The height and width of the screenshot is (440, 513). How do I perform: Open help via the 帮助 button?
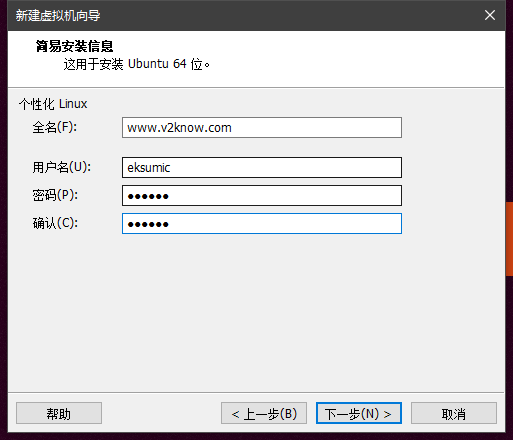click(x=59, y=413)
